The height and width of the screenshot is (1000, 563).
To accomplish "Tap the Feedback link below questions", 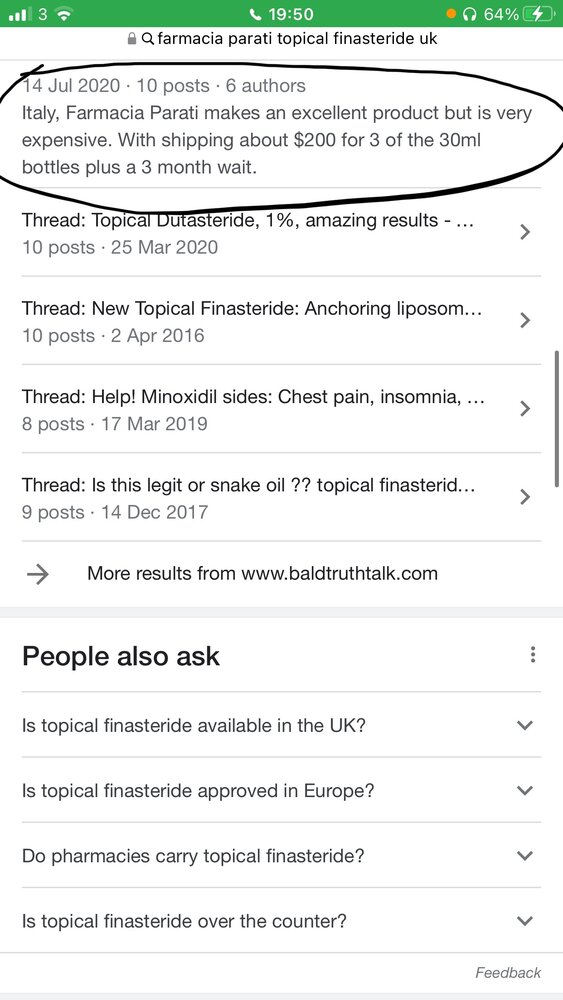I will point(508,973).
